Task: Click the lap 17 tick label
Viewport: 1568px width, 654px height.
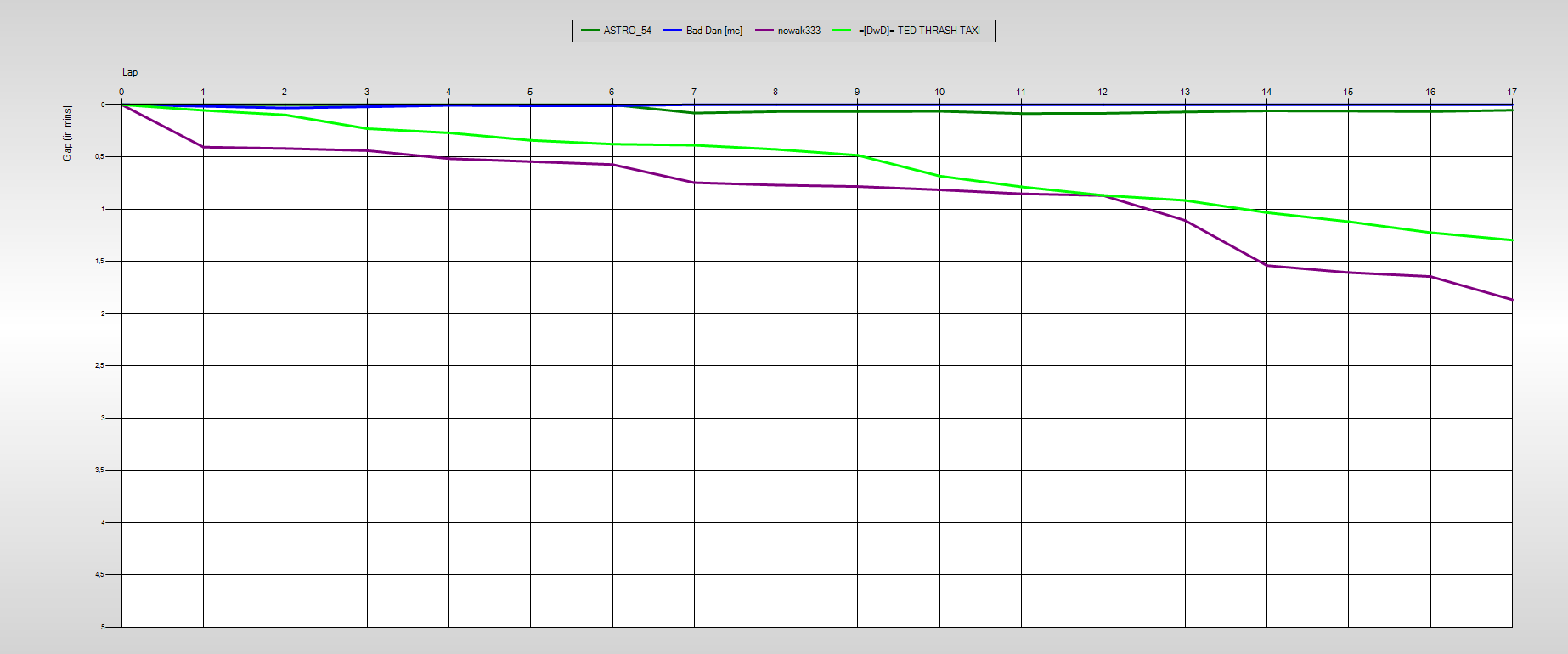Action: [x=1512, y=92]
